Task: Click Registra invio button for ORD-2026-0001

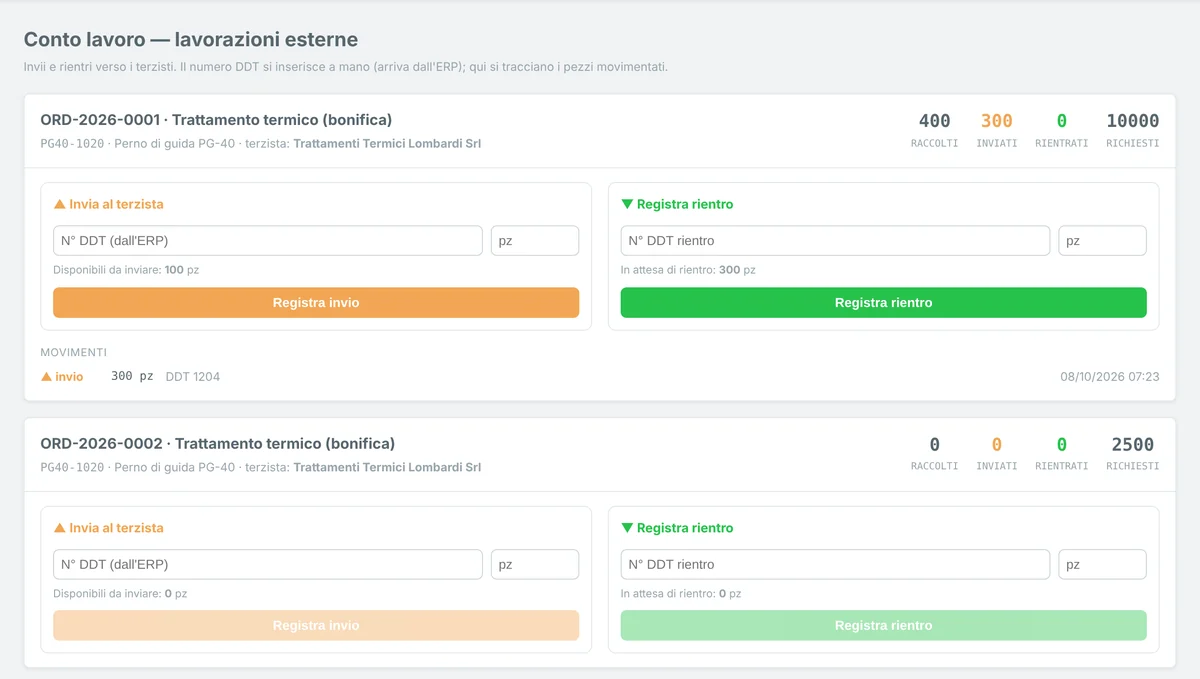Action: tap(316, 303)
